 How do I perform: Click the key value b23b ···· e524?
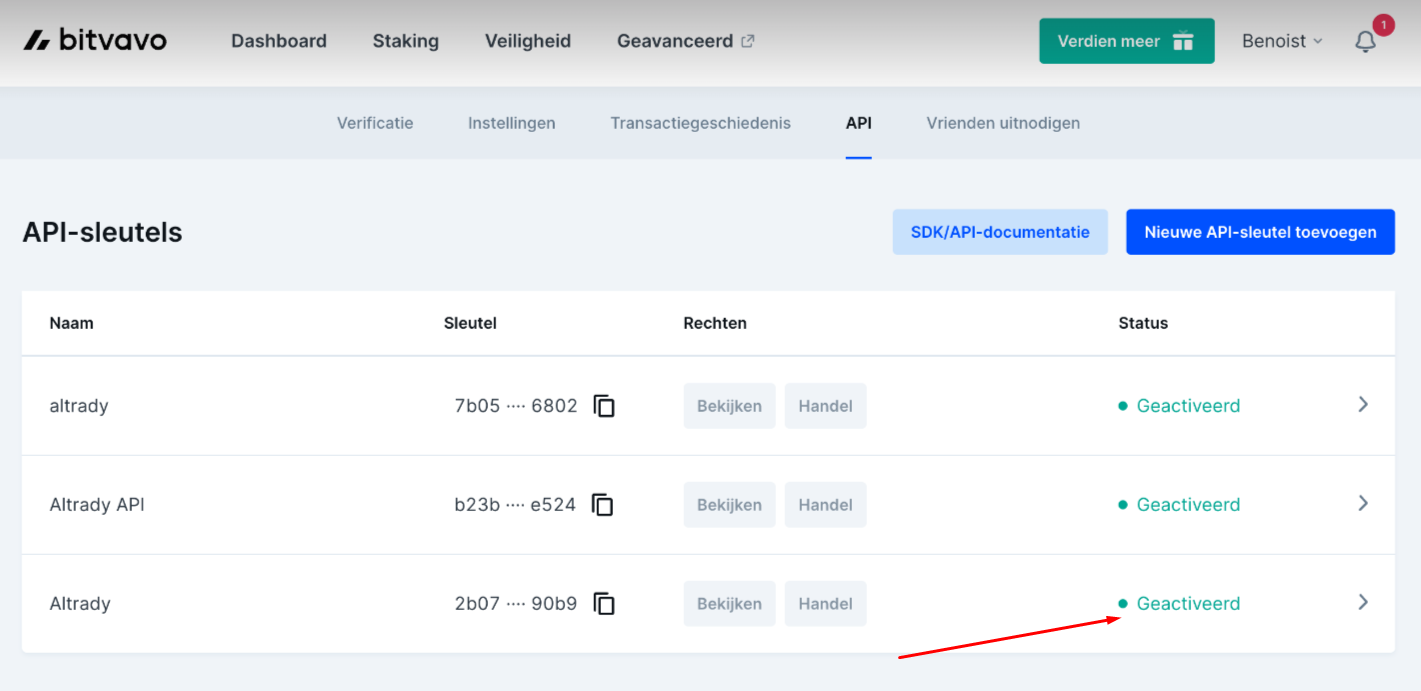(515, 505)
